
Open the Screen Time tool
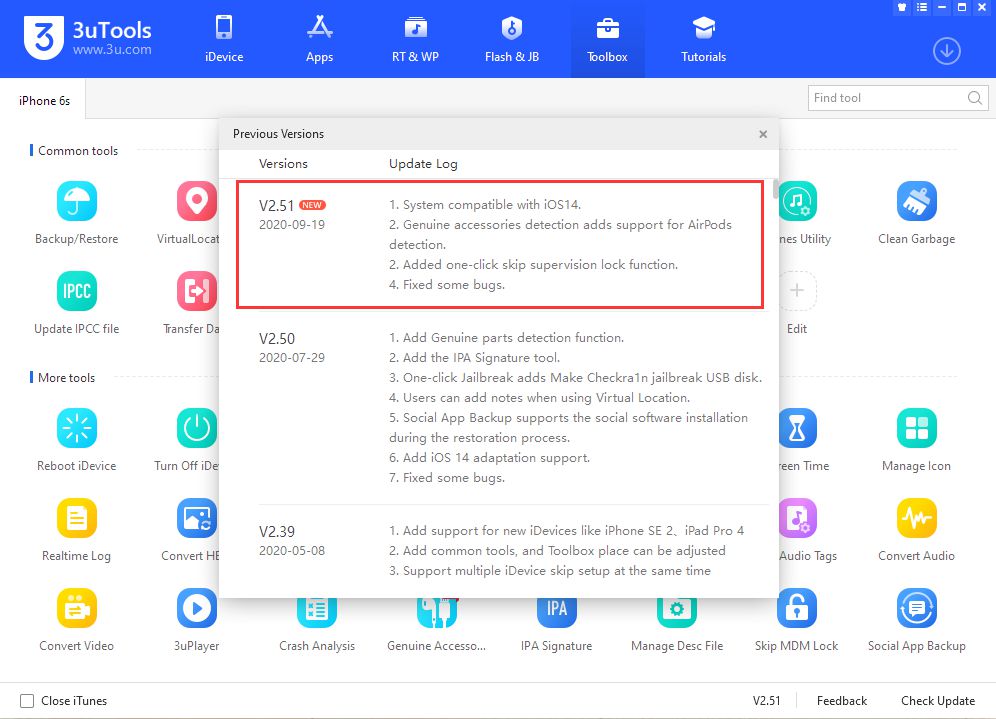click(798, 428)
